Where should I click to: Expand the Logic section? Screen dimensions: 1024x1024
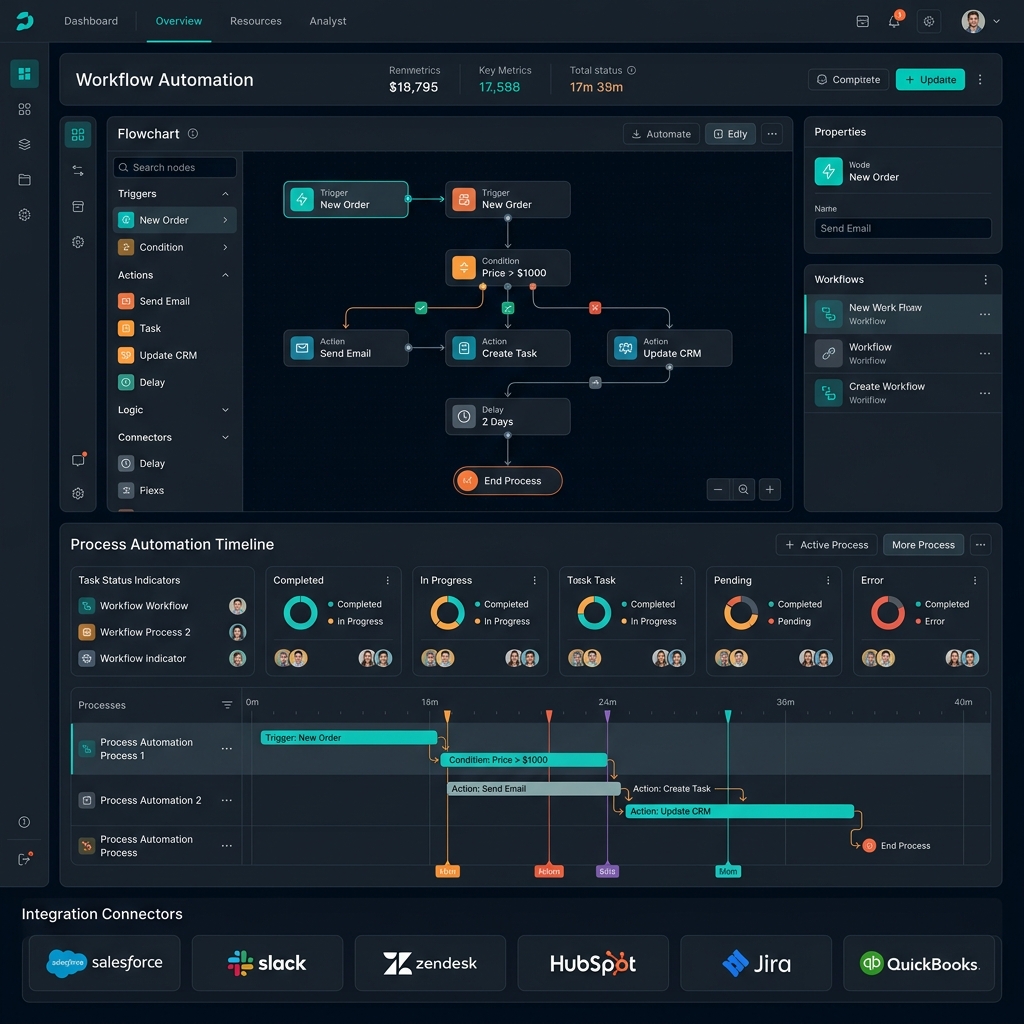click(x=225, y=410)
